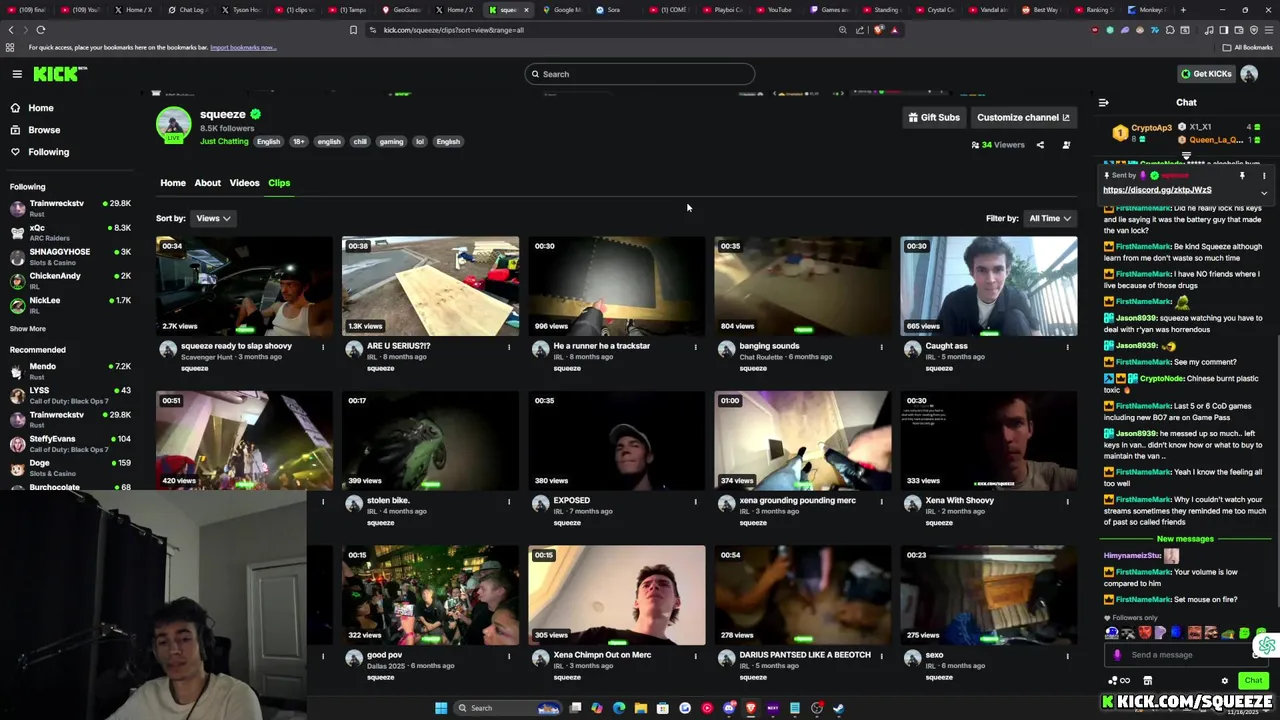Screen dimensions: 1280x720
Task: Play 'squeeze ready to slap shoovy' clip thumbnail
Action: pos(244,286)
